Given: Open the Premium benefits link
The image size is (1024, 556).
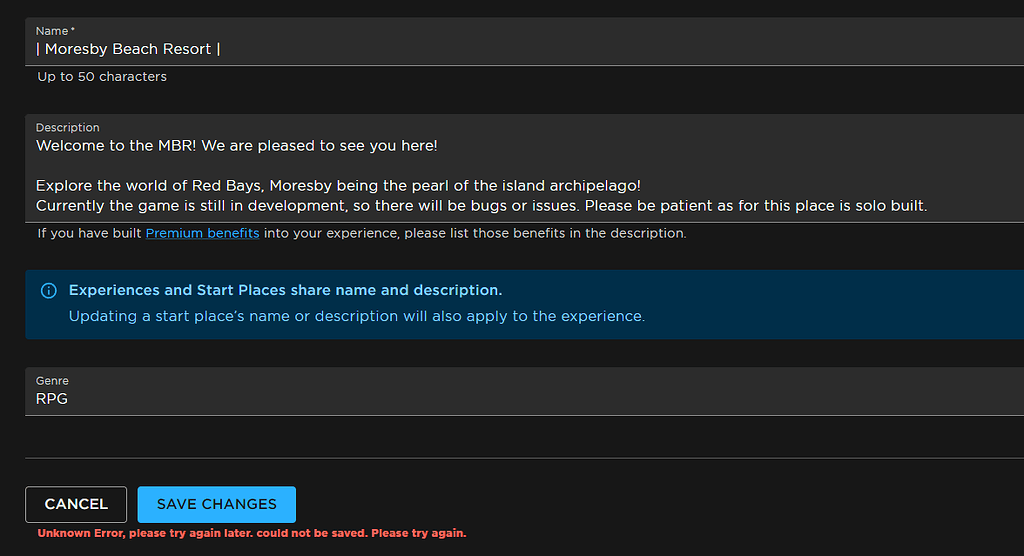Looking at the screenshot, I should pos(202,233).
